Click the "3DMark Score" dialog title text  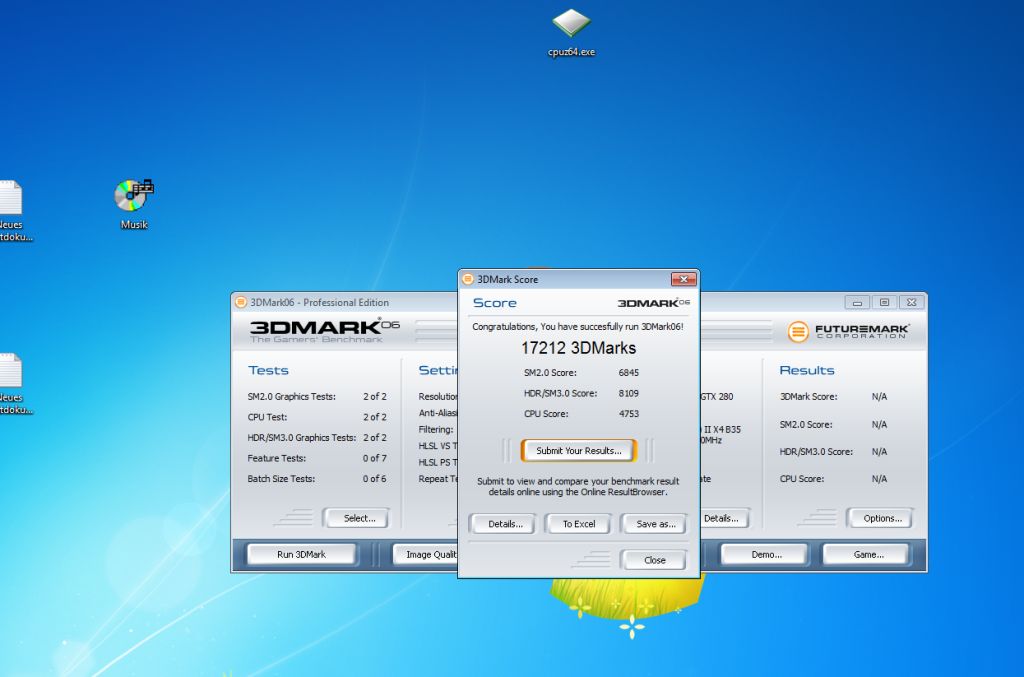point(507,279)
